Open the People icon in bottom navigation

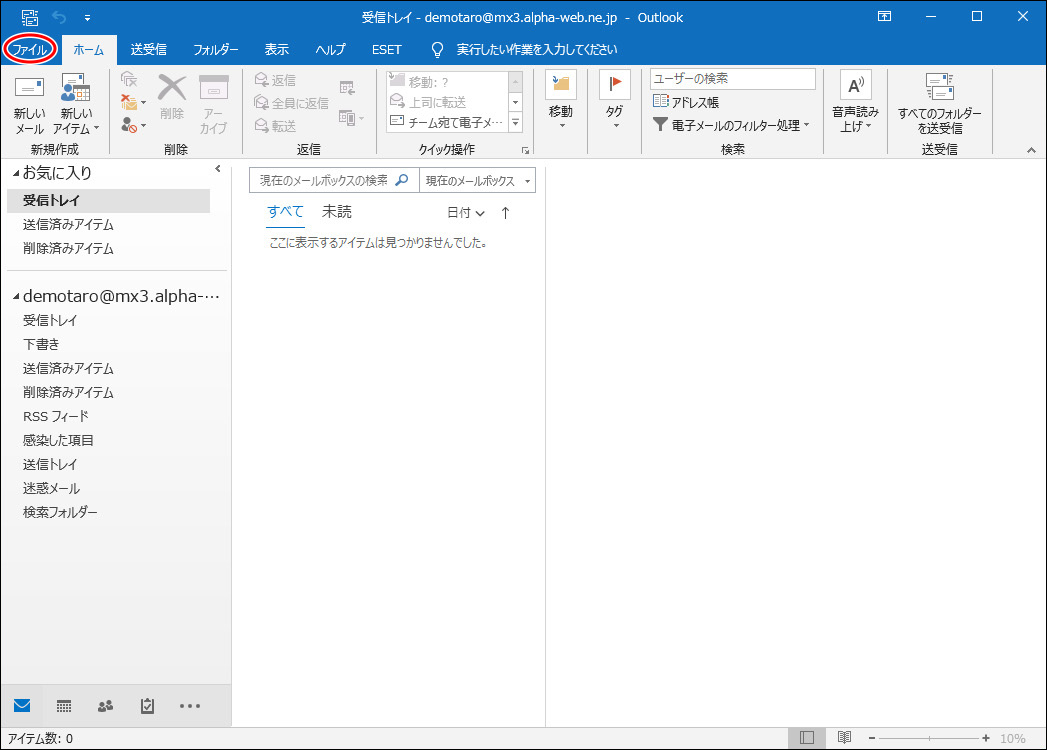click(x=106, y=706)
